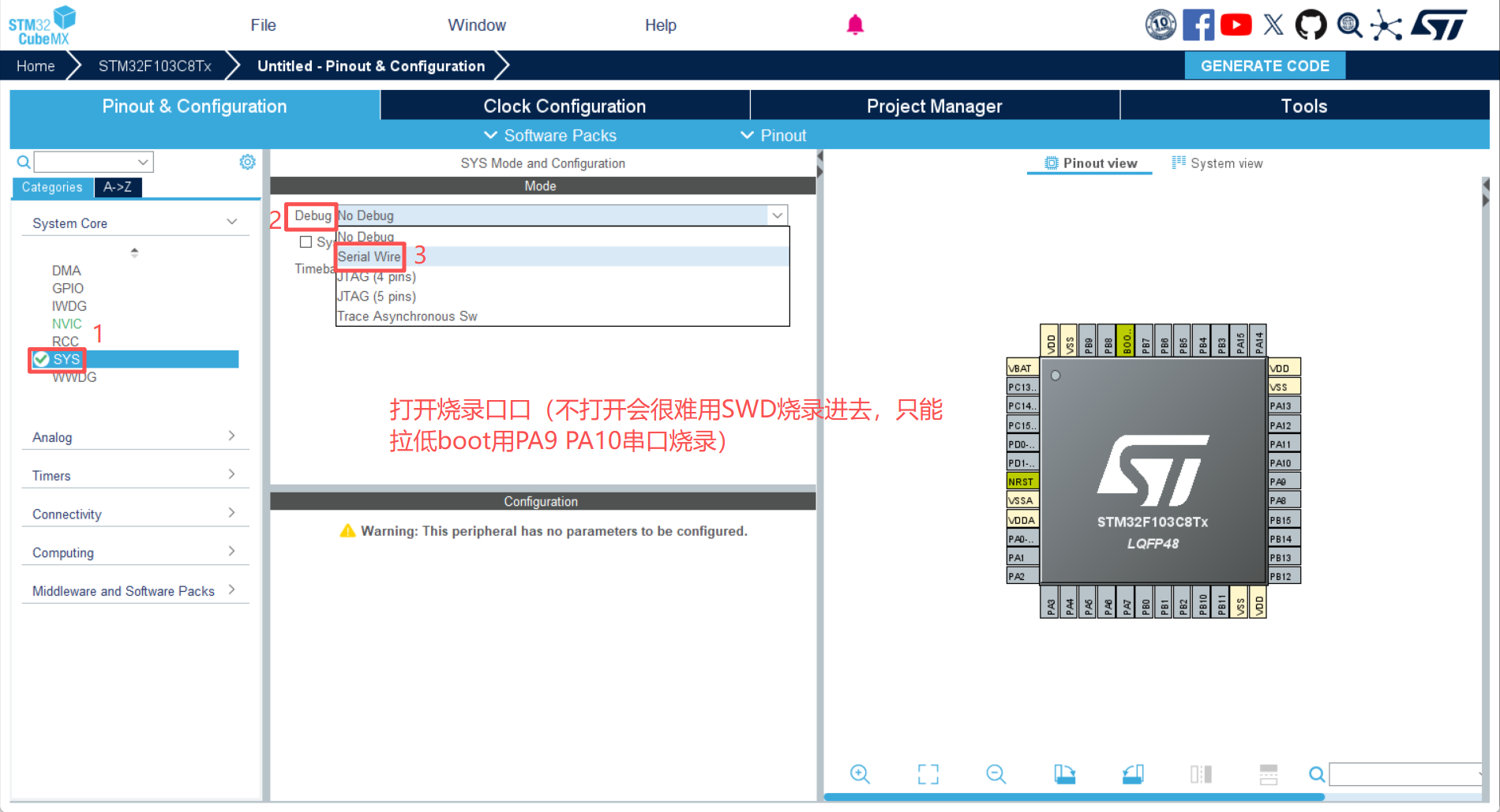Viewport: 1500px width, 812px height.
Task: Choose JTAG (5 pins) option
Action: (562, 297)
